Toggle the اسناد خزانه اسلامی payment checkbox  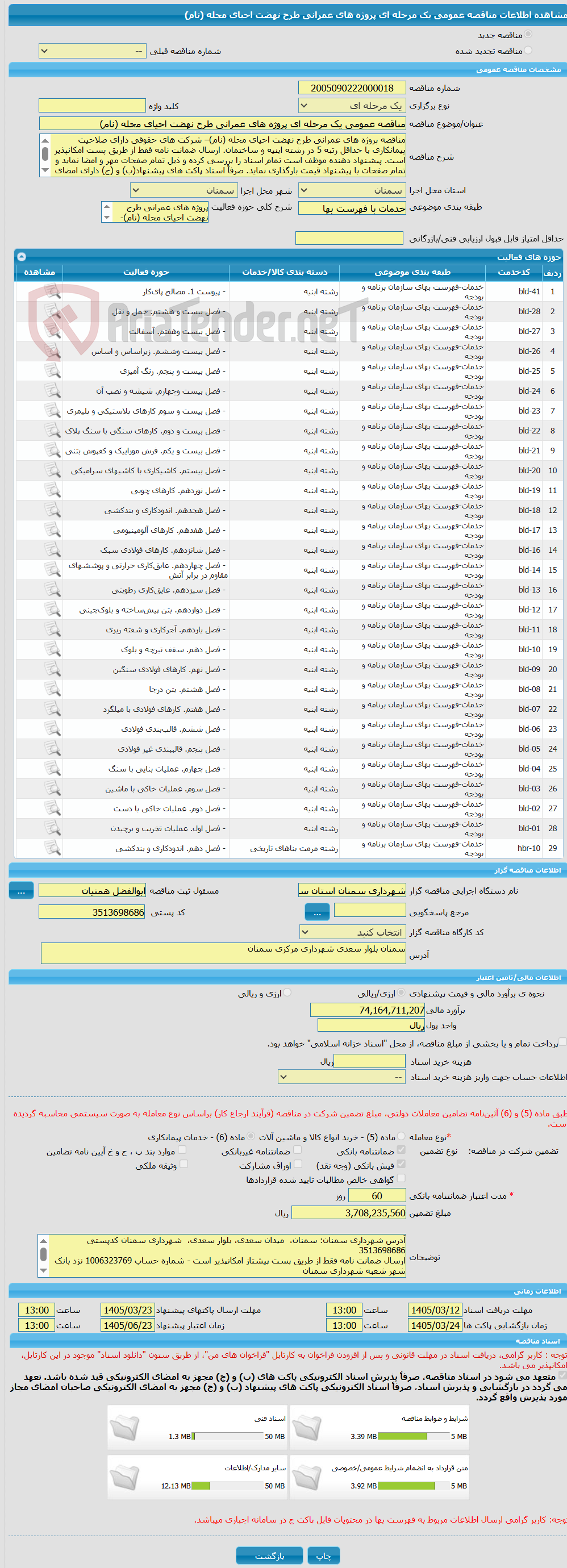[562, 1042]
